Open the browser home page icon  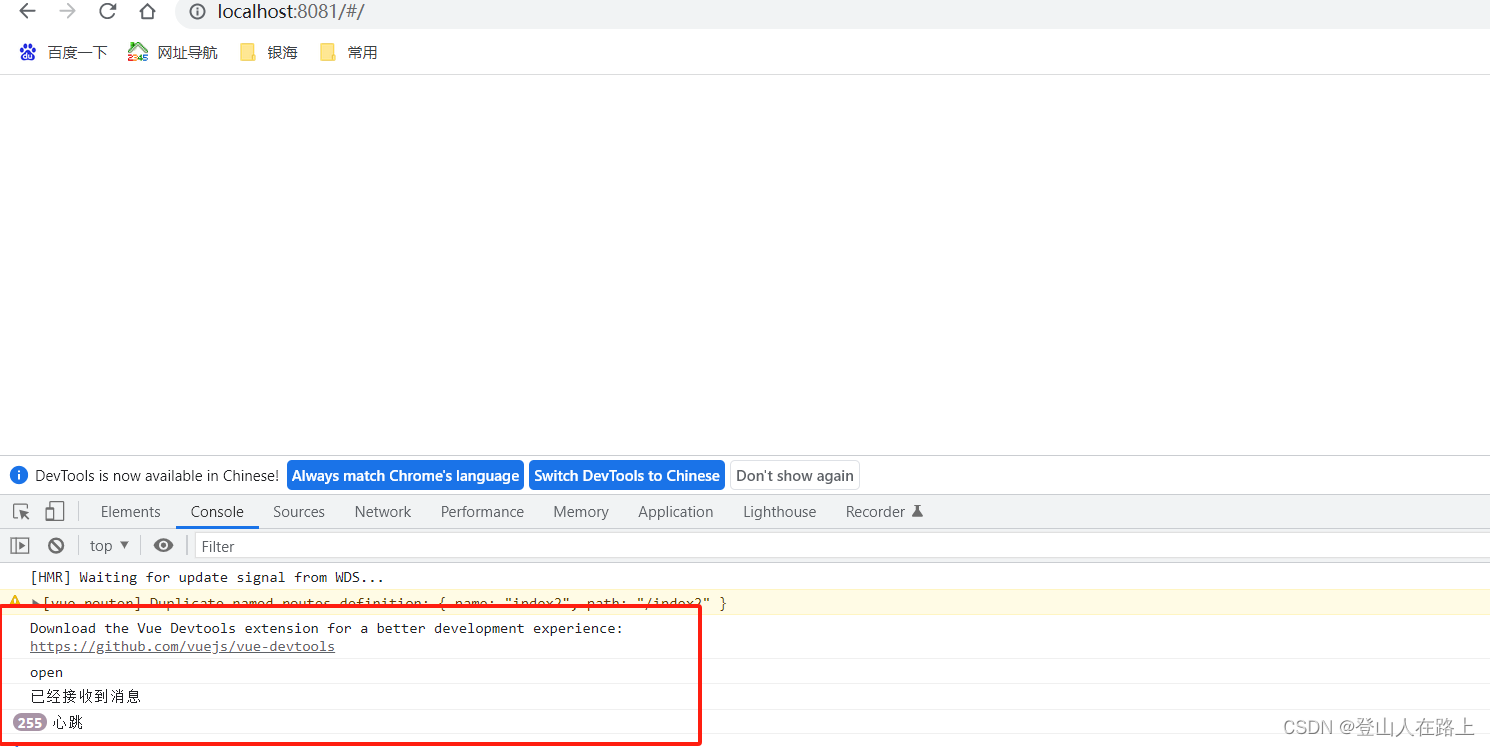coord(147,12)
